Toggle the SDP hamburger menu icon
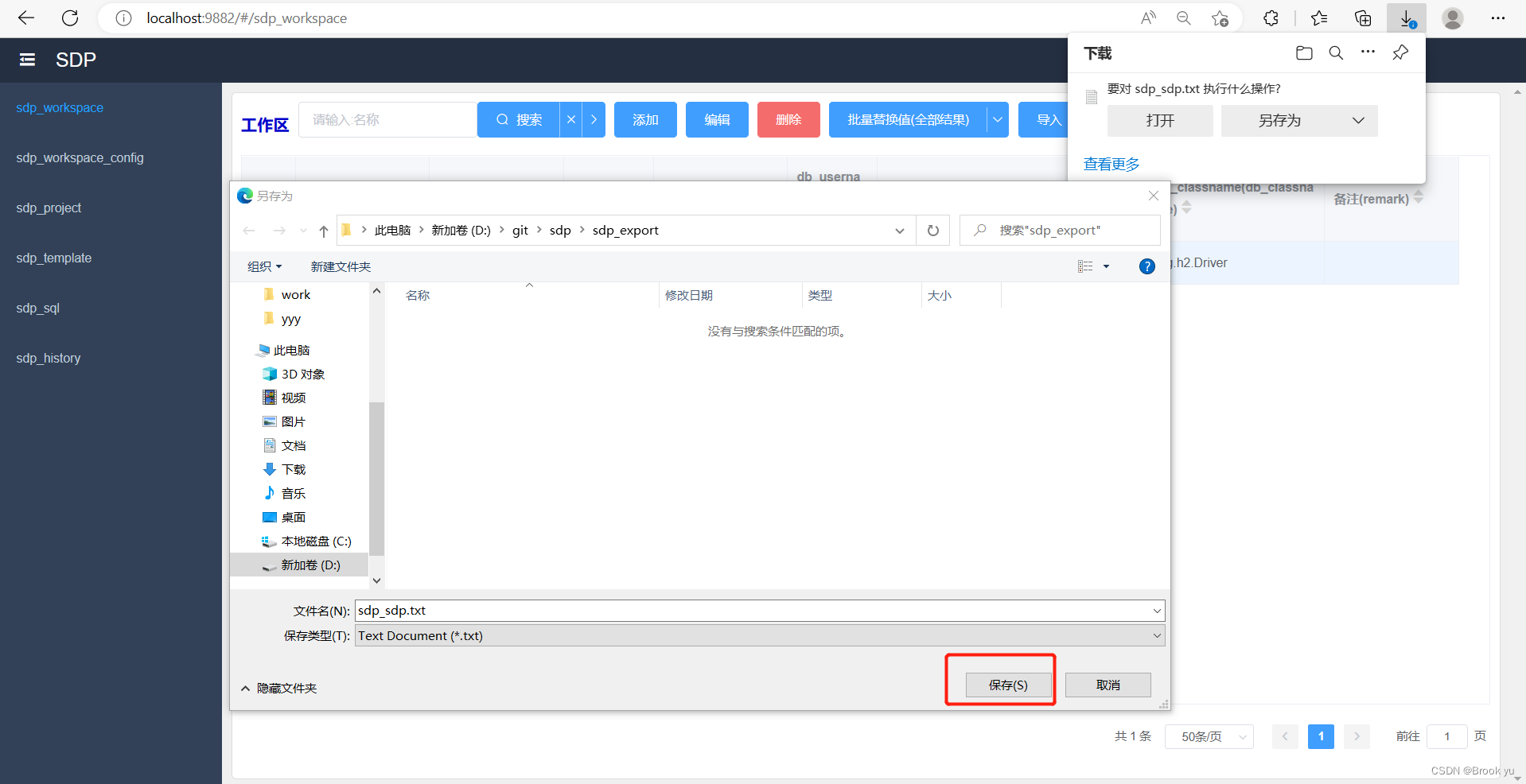Image resolution: width=1526 pixels, height=784 pixels. [x=27, y=60]
